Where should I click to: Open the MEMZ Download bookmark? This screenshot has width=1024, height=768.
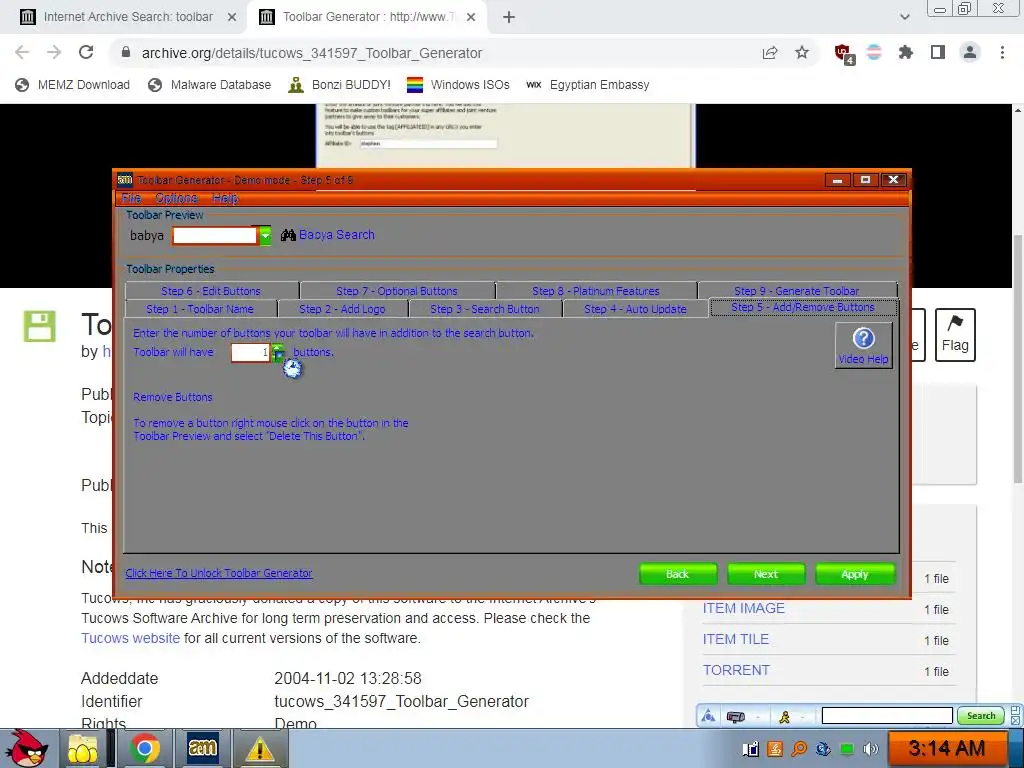pyautogui.click(x=72, y=85)
